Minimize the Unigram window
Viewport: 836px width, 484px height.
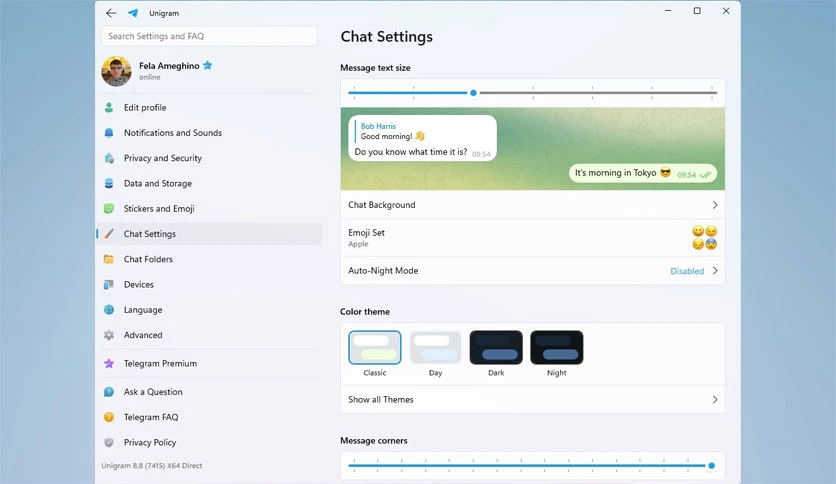pyautogui.click(x=668, y=11)
